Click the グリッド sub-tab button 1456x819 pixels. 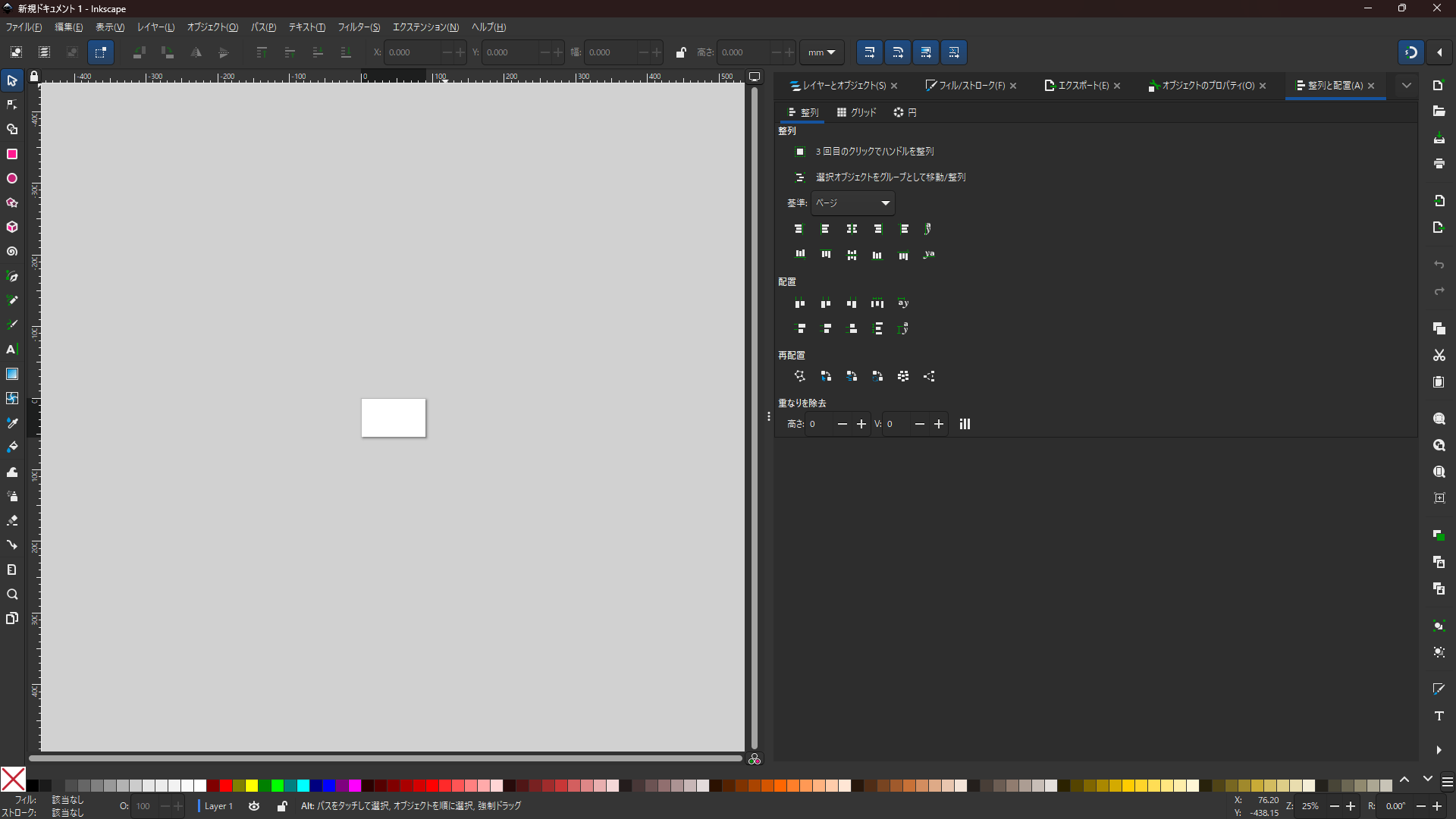[857, 112]
